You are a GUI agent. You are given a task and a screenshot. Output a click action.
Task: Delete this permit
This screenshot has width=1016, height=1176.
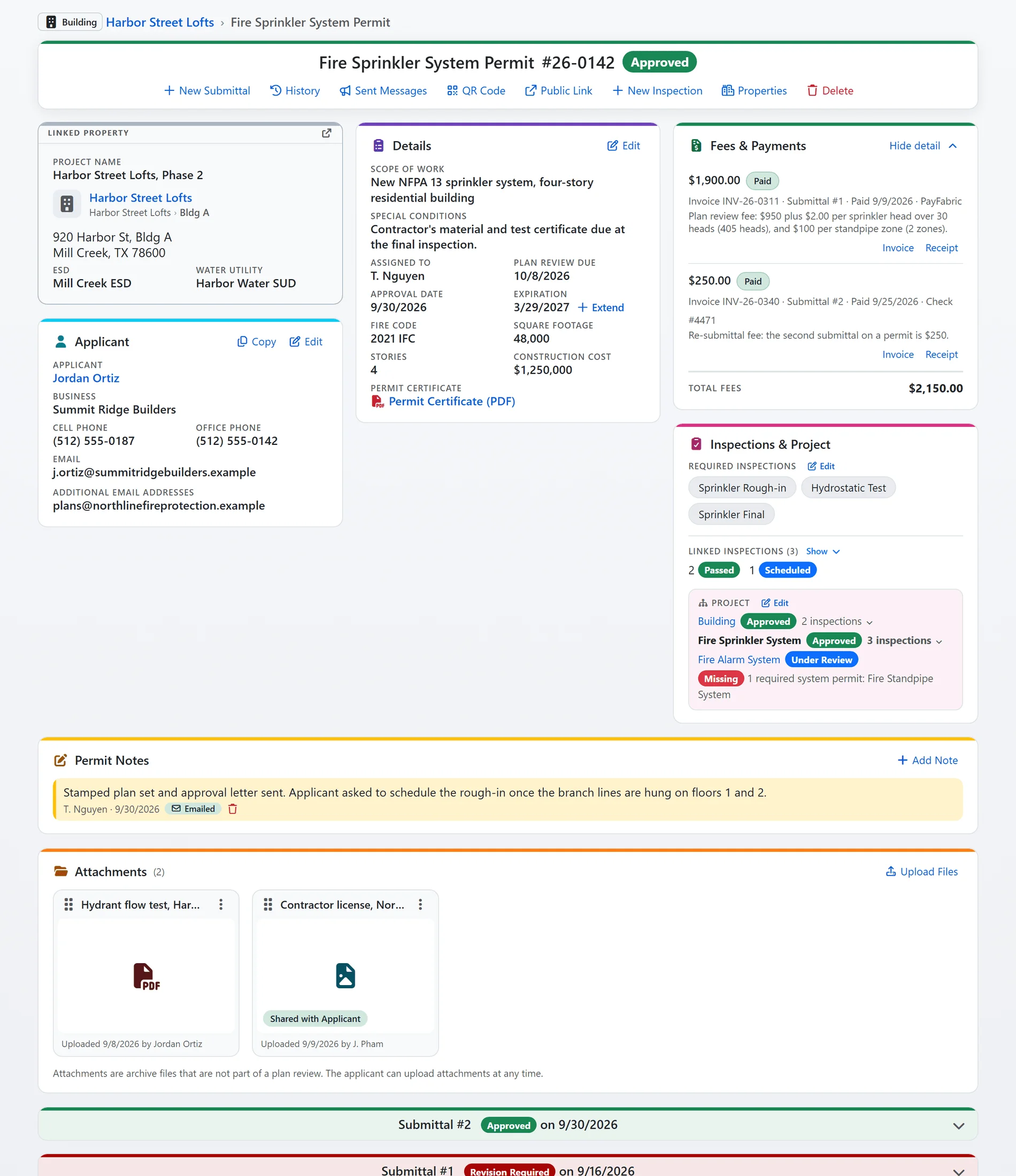830,91
